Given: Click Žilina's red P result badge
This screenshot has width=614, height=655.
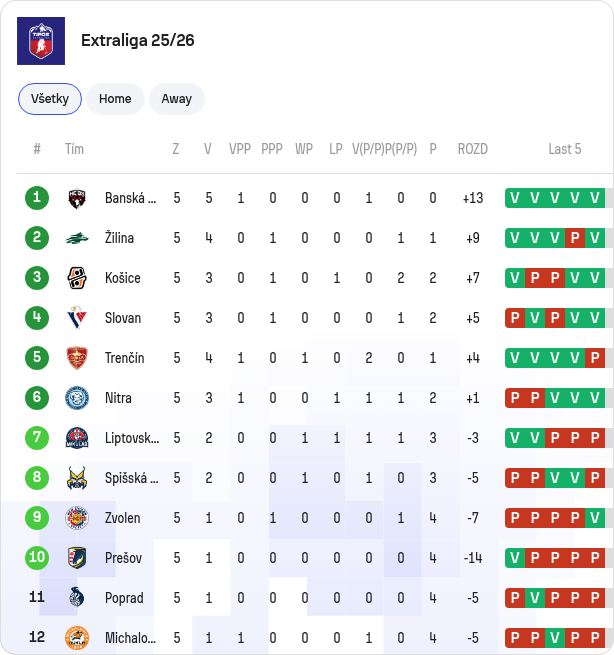Looking at the screenshot, I should pyautogui.click(x=575, y=238).
